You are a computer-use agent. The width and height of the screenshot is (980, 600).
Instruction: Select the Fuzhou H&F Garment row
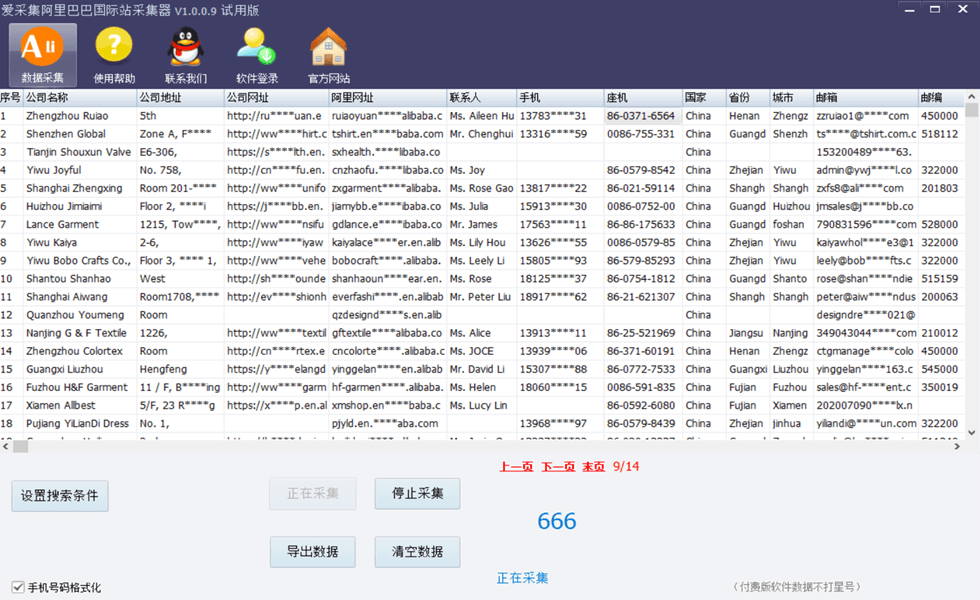point(482,388)
